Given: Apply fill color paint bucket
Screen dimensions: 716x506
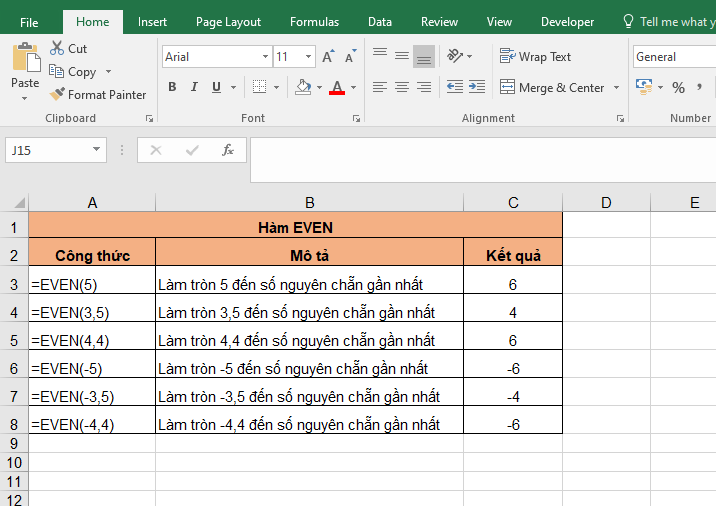Looking at the screenshot, I should tap(303, 87).
